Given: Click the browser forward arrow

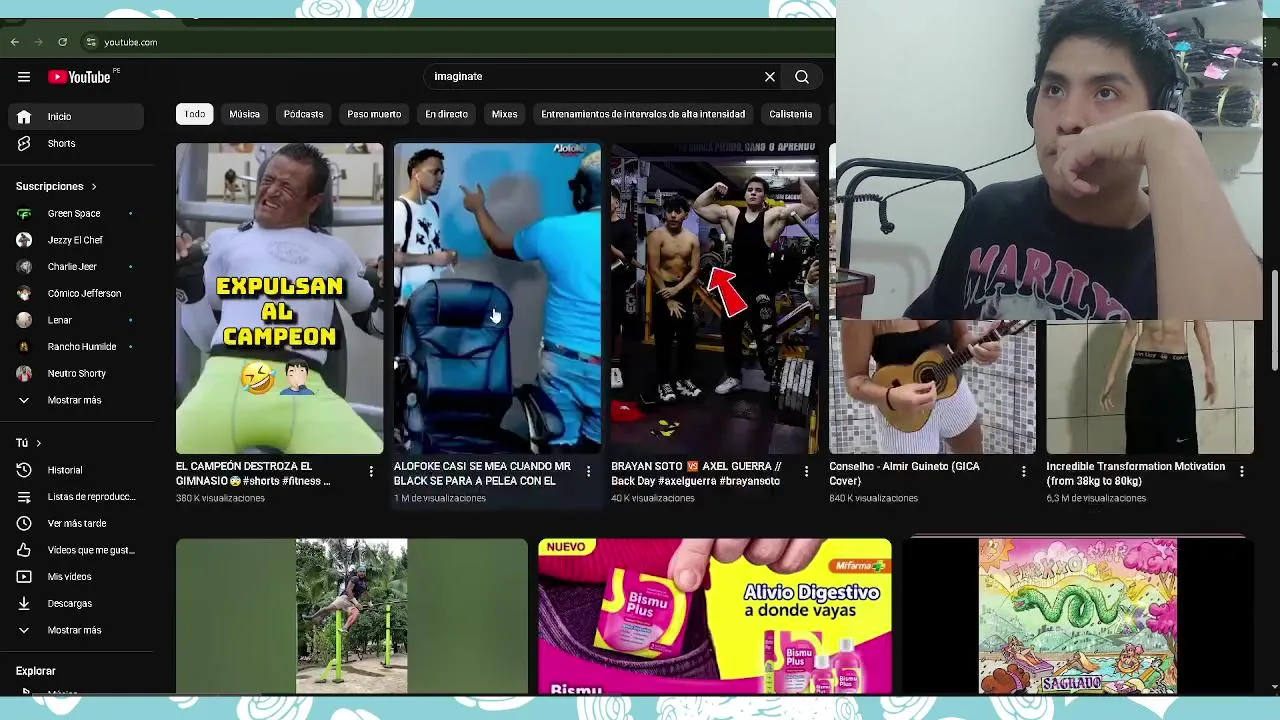Looking at the screenshot, I should click(x=39, y=42).
